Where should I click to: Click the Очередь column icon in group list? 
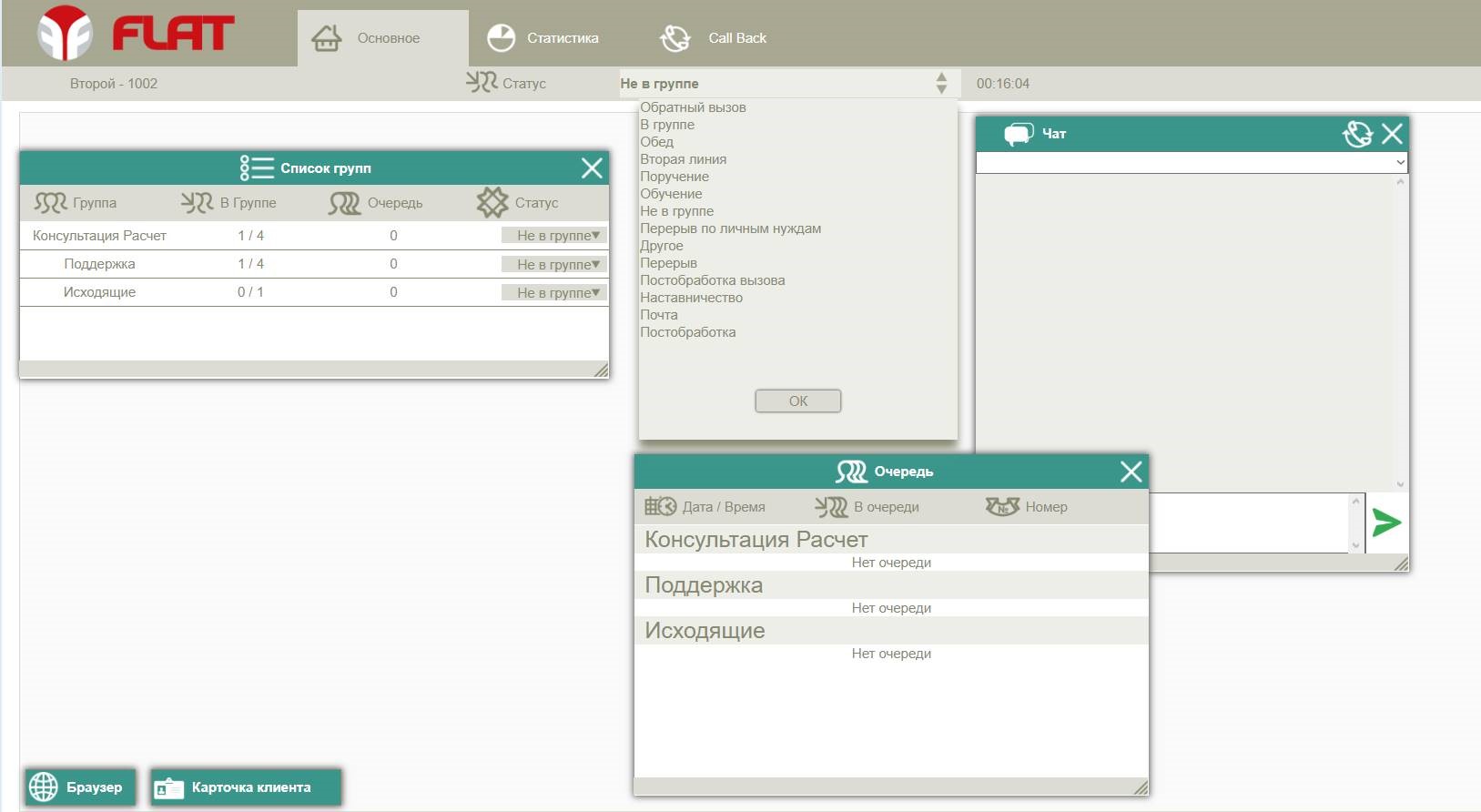345,202
